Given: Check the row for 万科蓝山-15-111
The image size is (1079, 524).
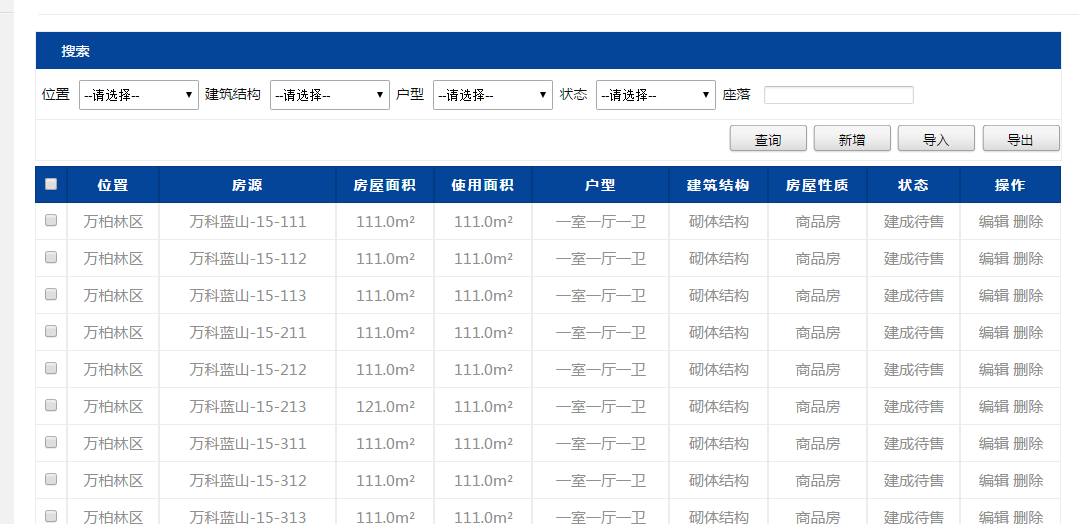Looking at the screenshot, I should (x=51, y=220).
